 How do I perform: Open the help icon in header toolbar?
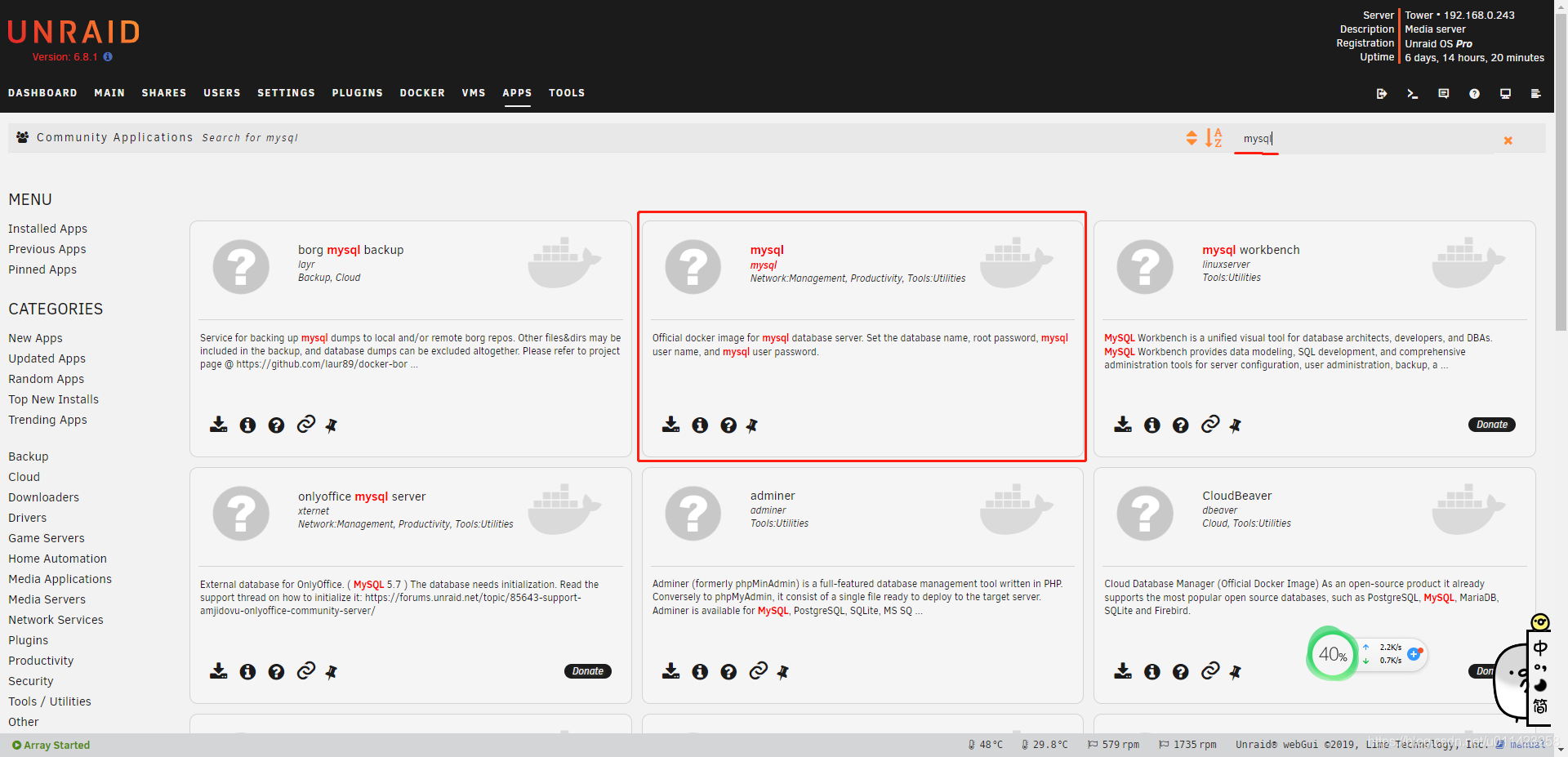point(1474,94)
